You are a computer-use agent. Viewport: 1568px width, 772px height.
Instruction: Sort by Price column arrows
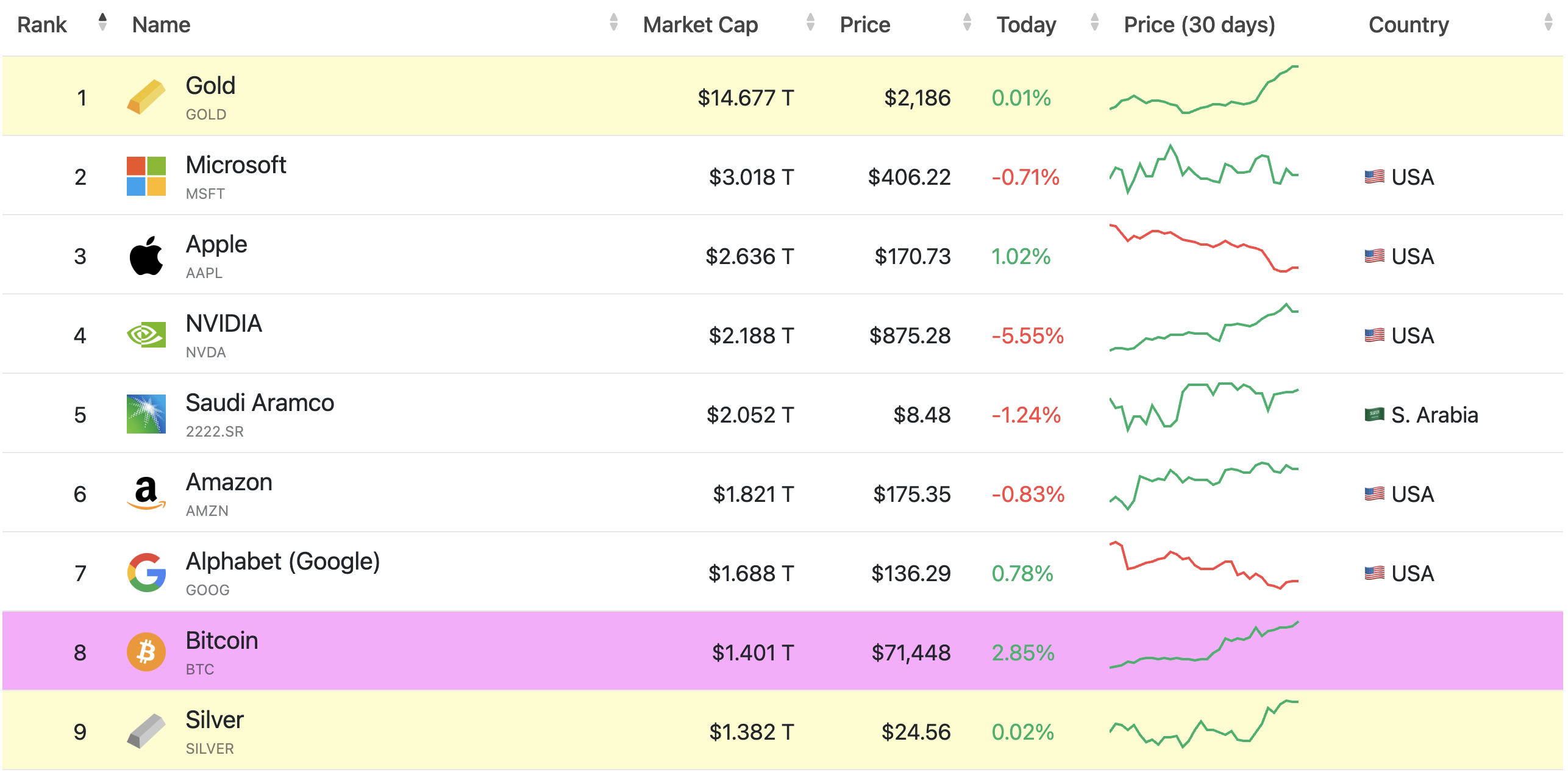[x=967, y=23]
